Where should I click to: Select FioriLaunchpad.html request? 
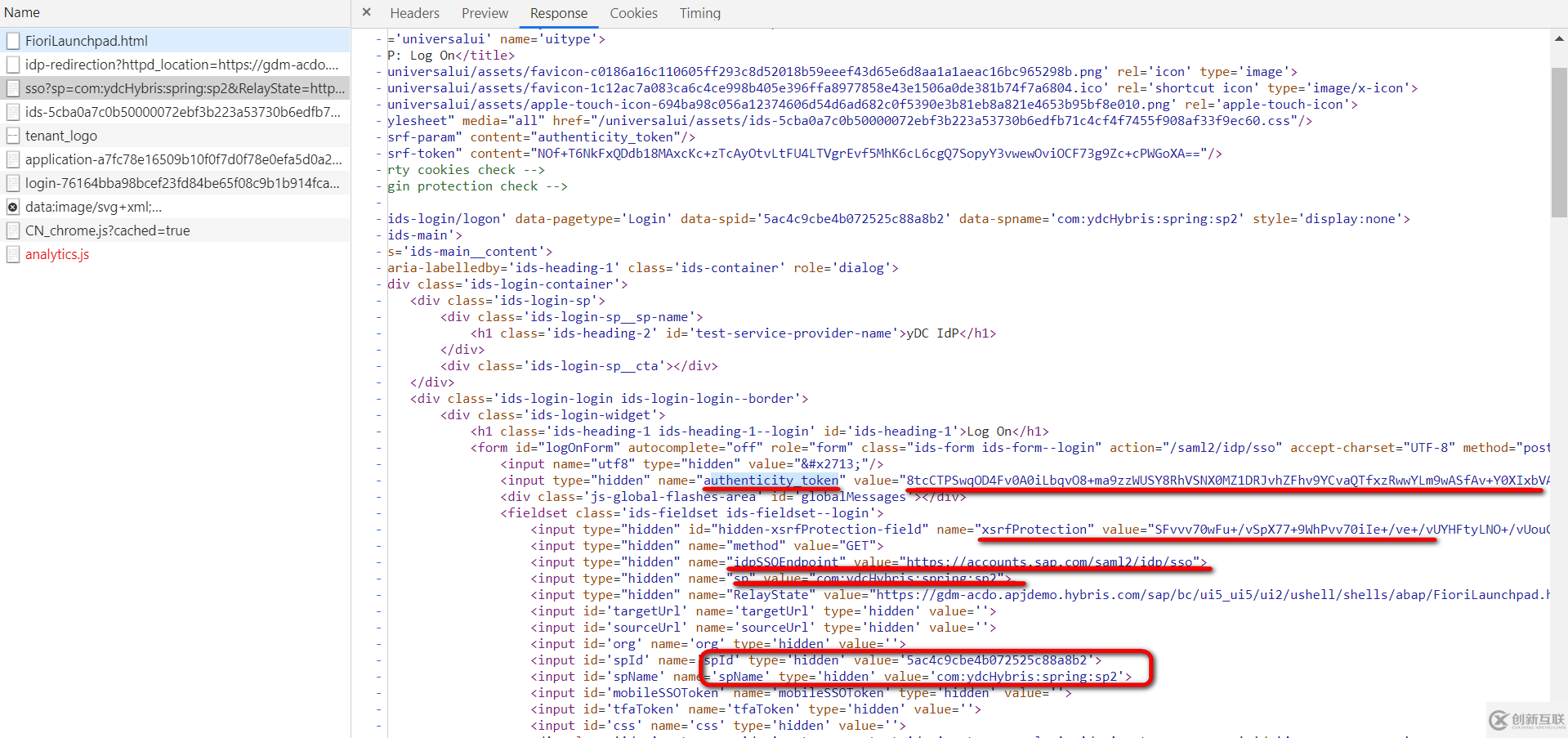coord(87,41)
